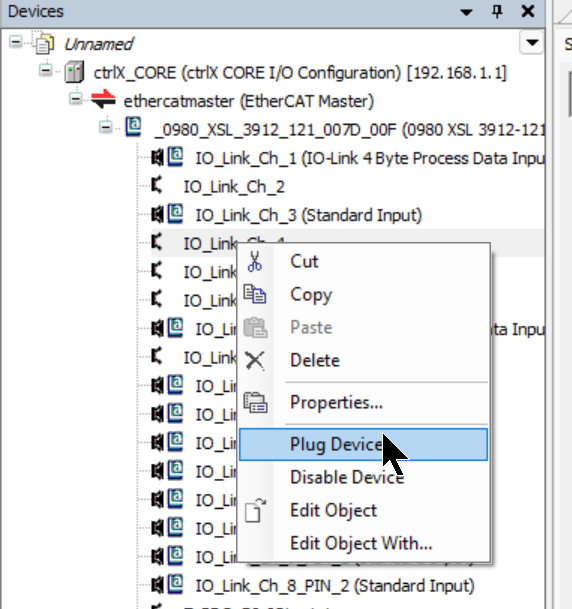Select IO_Link_Ch_8_PIN_2 (Standard Input) item

pyautogui.click(x=335, y=586)
